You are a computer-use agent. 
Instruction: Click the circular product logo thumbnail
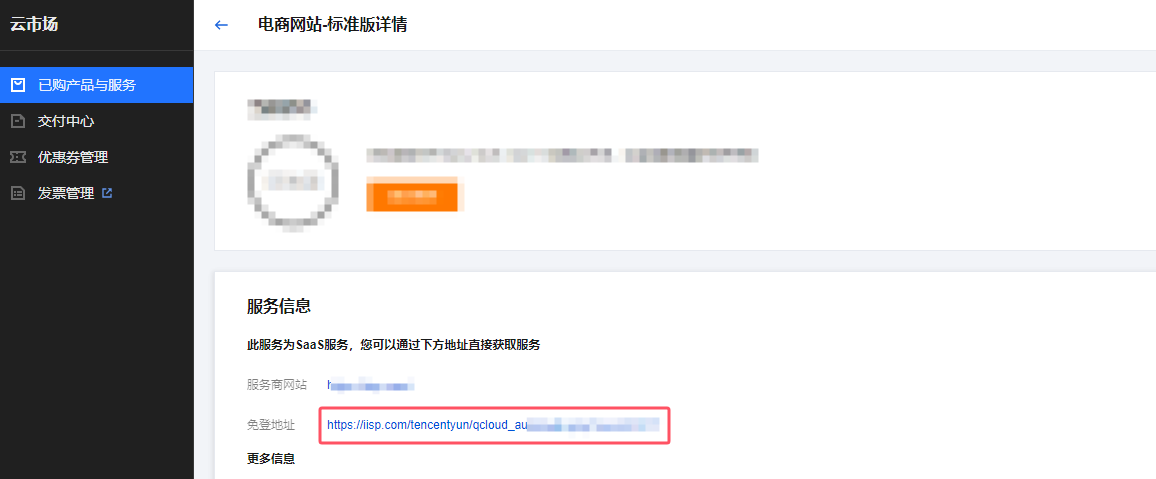coord(293,181)
